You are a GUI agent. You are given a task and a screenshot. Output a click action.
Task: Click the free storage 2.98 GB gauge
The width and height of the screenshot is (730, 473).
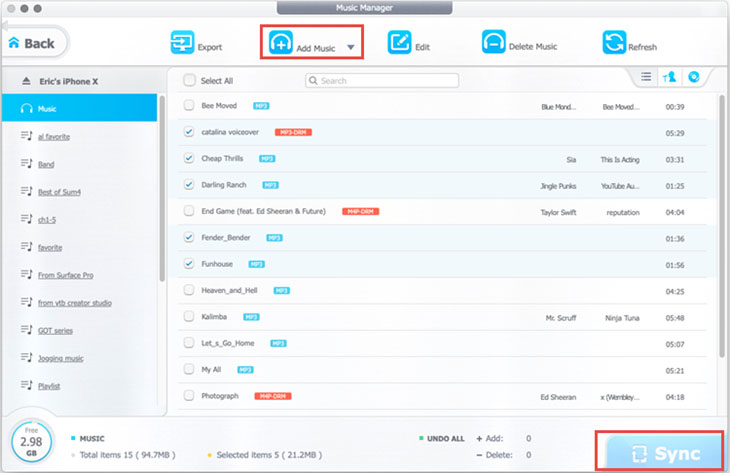(x=31, y=442)
